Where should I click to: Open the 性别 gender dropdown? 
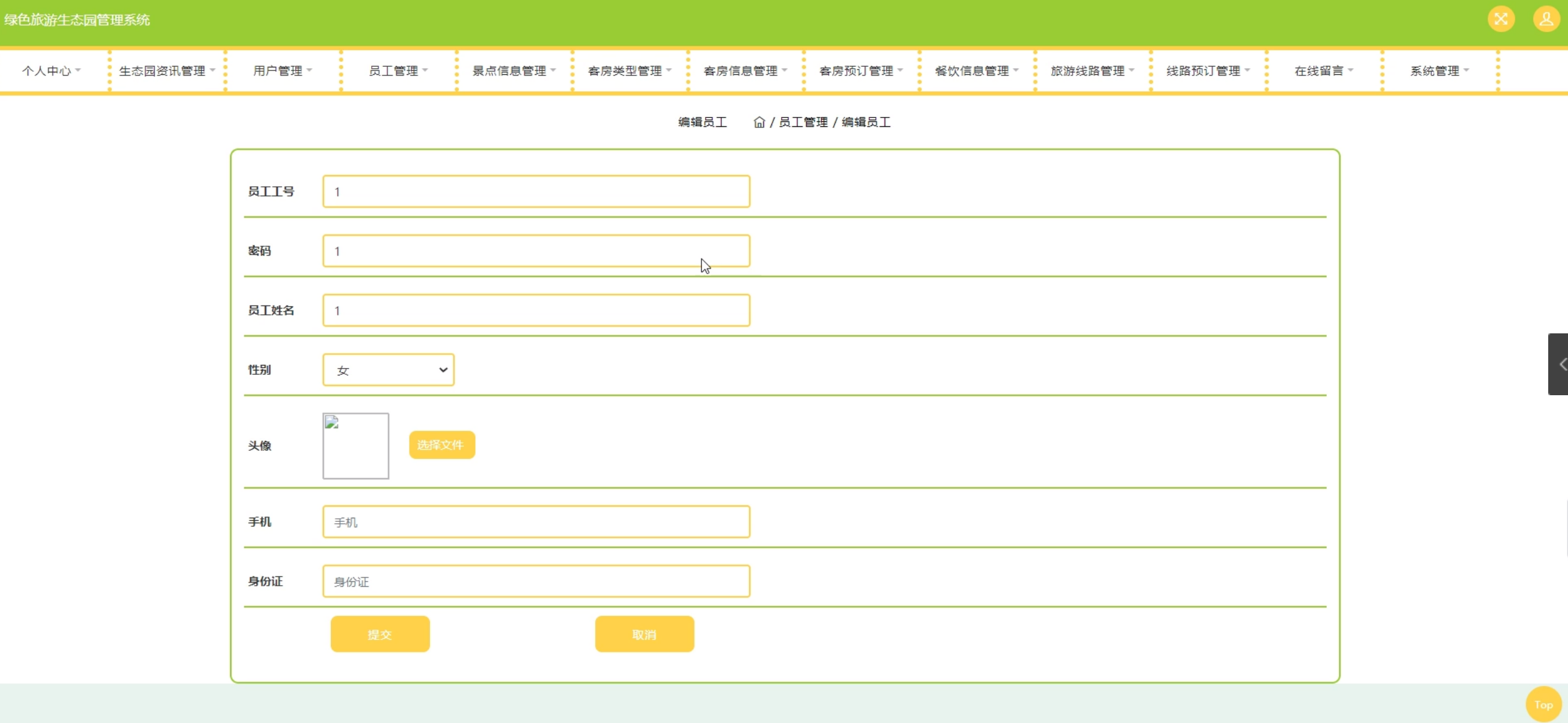click(x=388, y=370)
